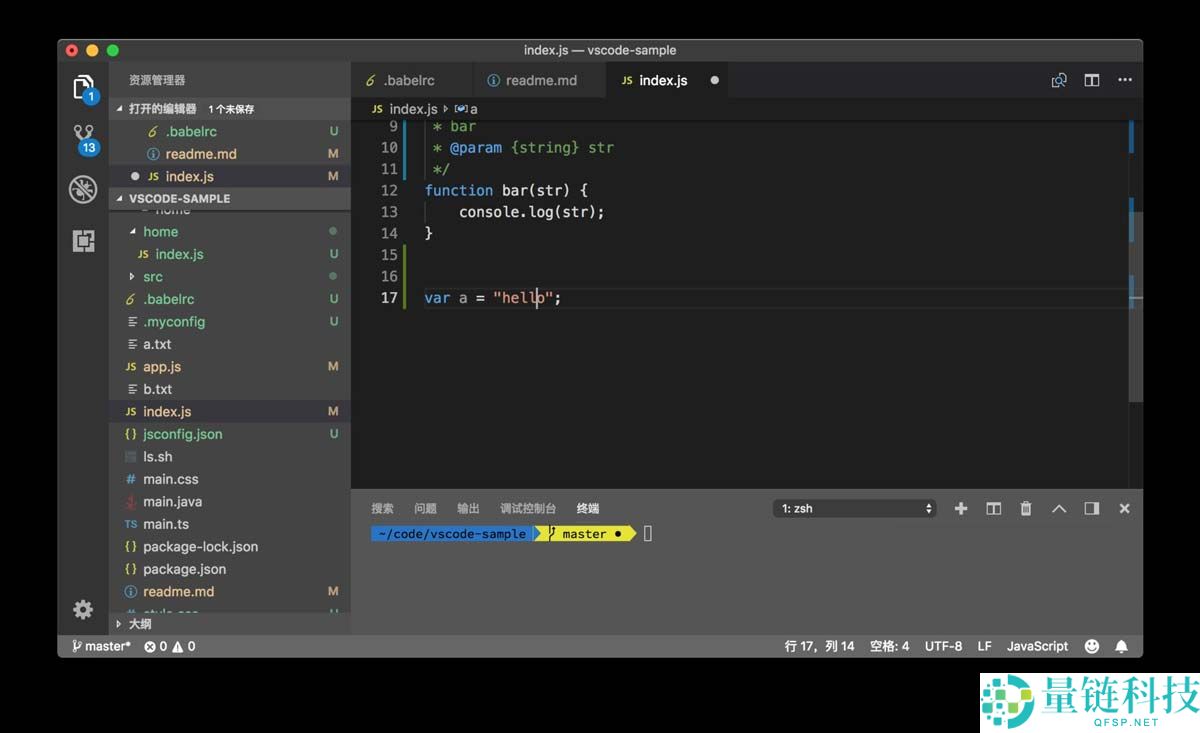Open Source Control view with 13 changes
1200x733 pixels.
tap(84, 138)
